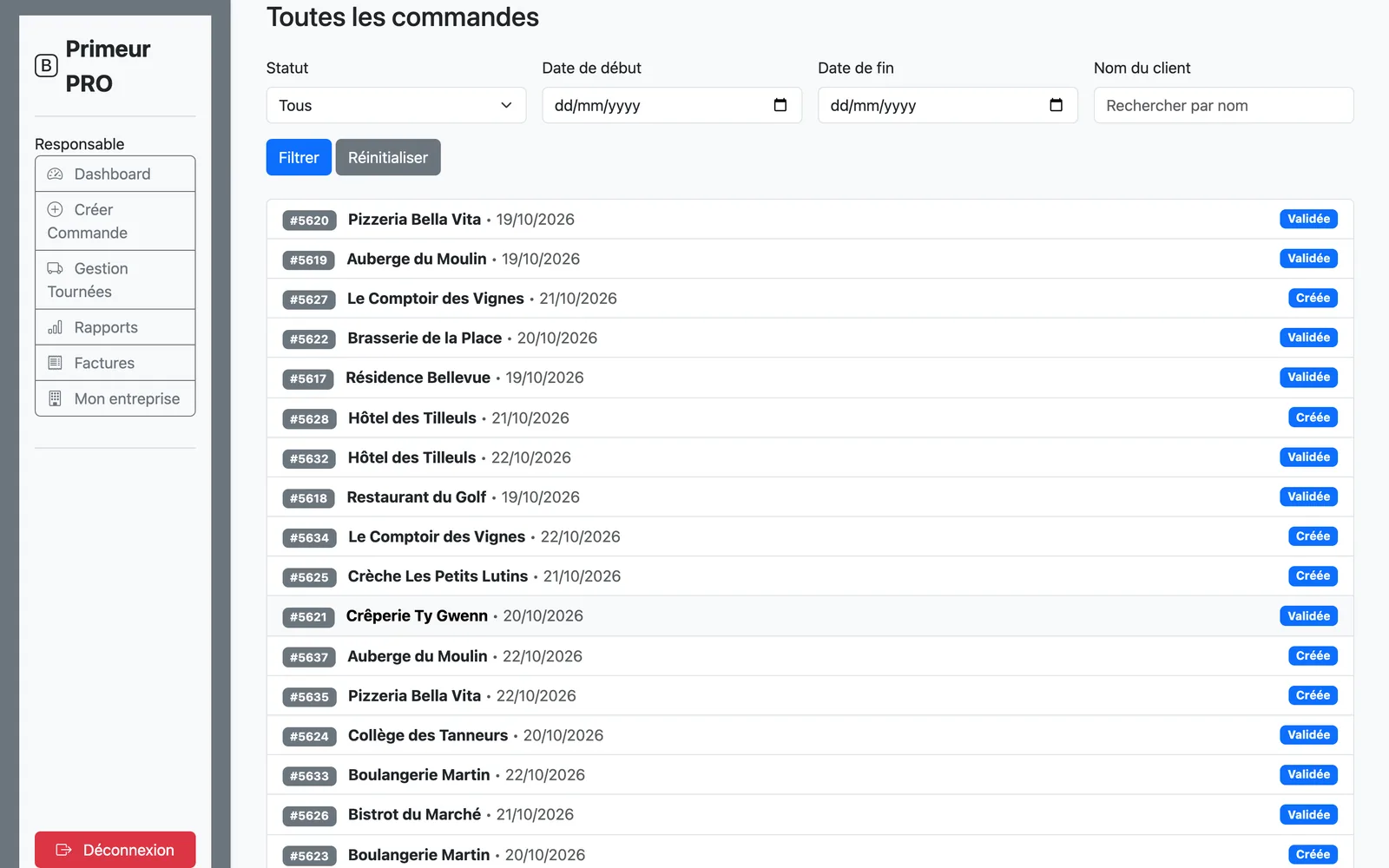Focus the Date de début field
This screenshot has width=1389, height=868.
click(x=672, y=105)
